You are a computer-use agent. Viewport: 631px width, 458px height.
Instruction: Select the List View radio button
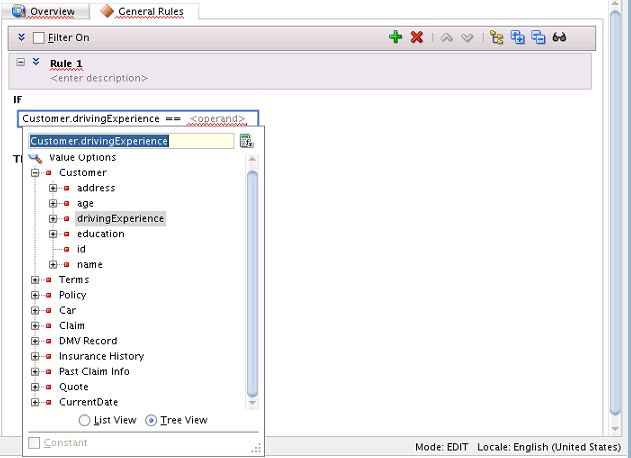[84, 420]
